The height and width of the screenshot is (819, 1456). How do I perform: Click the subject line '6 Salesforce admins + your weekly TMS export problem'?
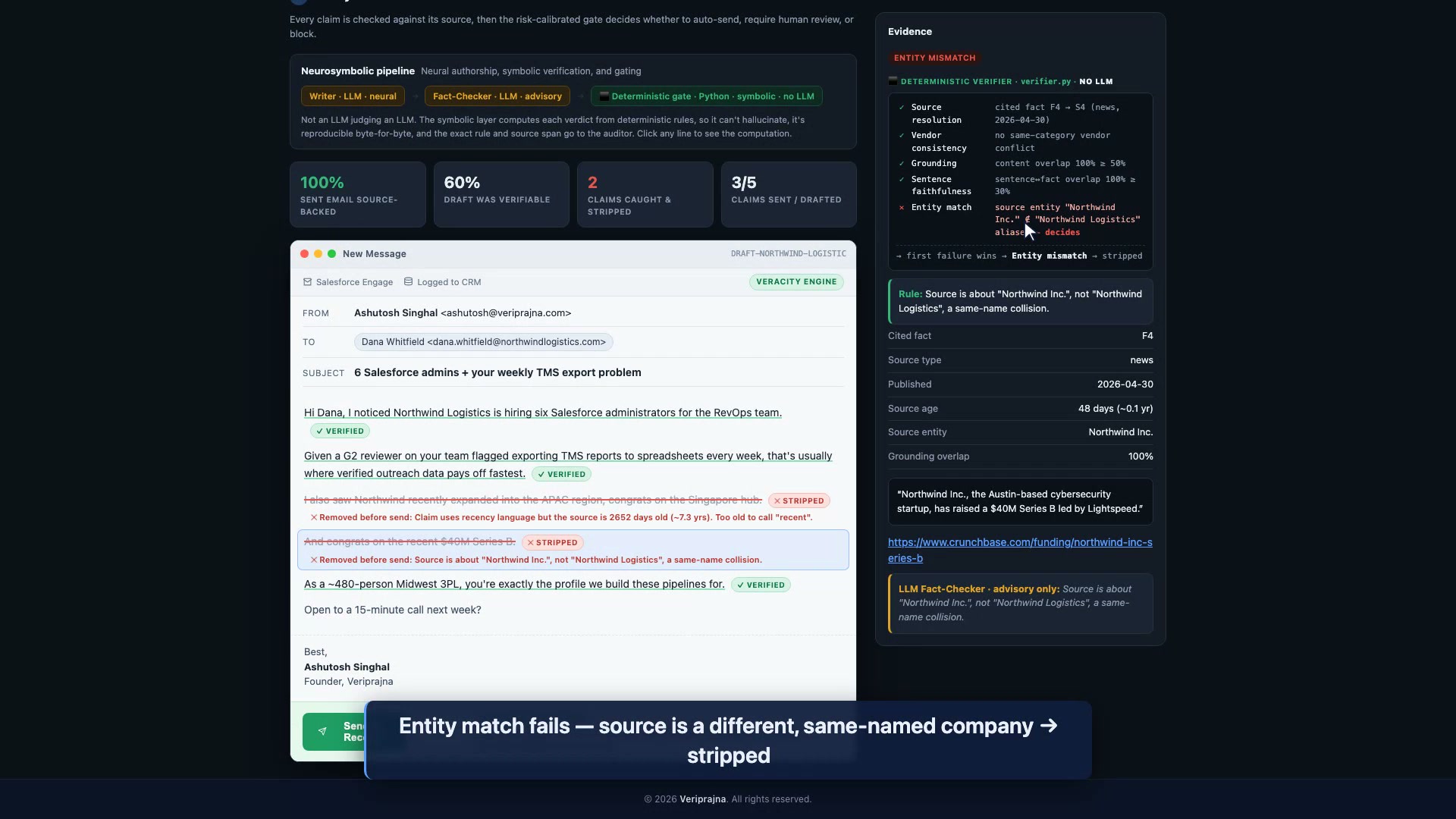(497, 372)
